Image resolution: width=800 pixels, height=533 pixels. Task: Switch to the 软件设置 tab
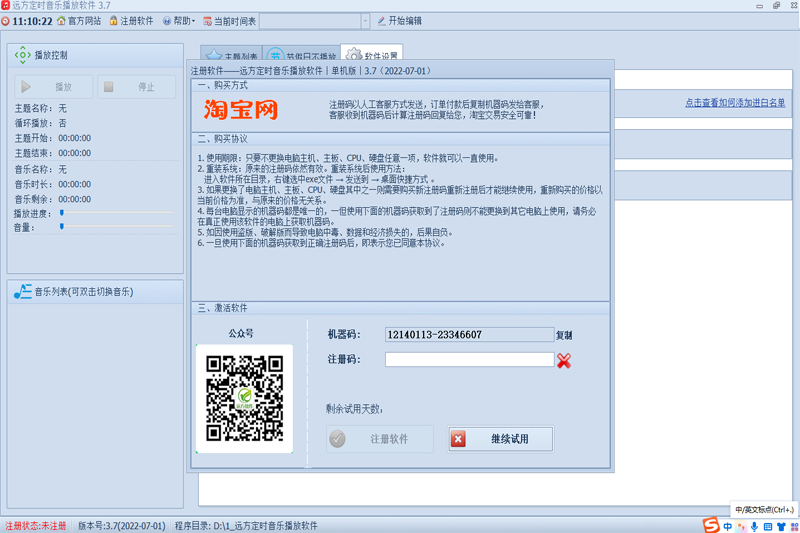372,55
